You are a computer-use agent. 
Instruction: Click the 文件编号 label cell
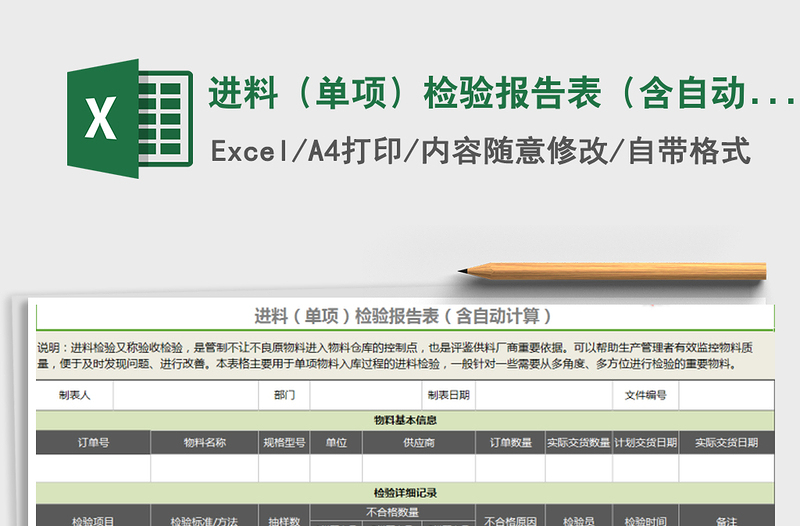click(645, 395)
